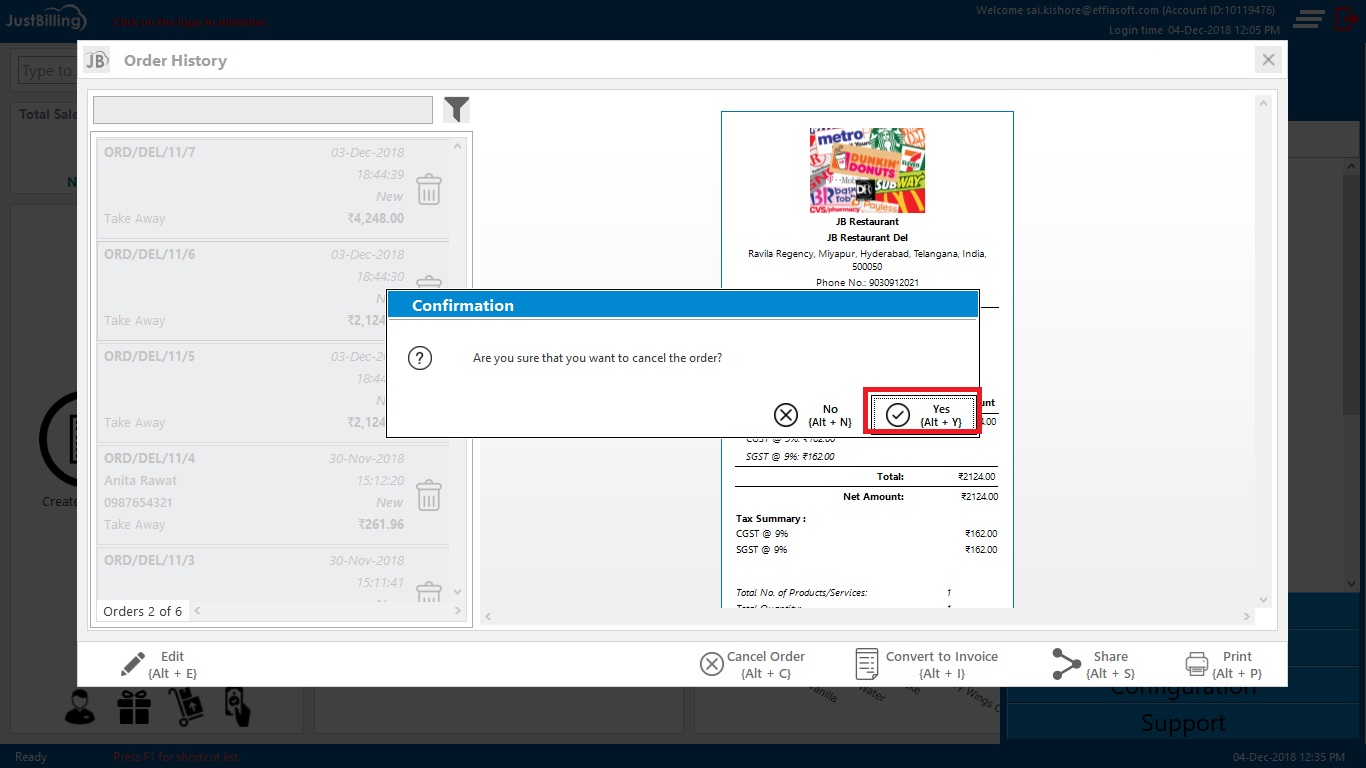Click phone number 0987654321 in order list
Screen dimensions: 1366x768
[138, 502]
